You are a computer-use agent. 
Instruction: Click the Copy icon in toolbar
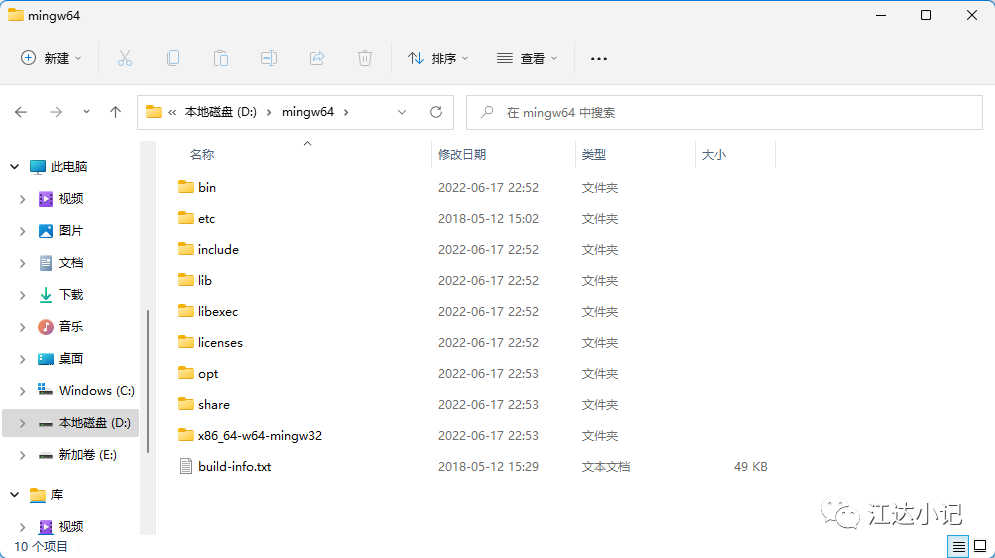(173, 58)
